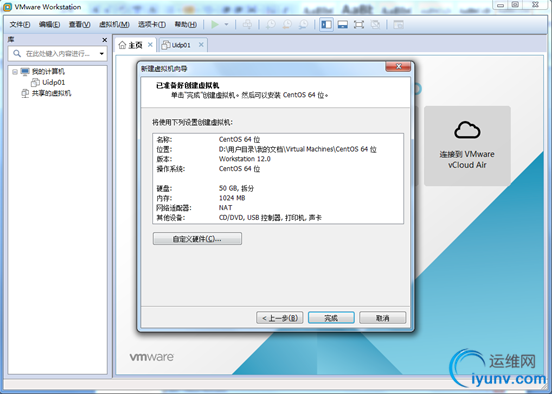Collapse 我的计算机 tree node

(15, 72)
